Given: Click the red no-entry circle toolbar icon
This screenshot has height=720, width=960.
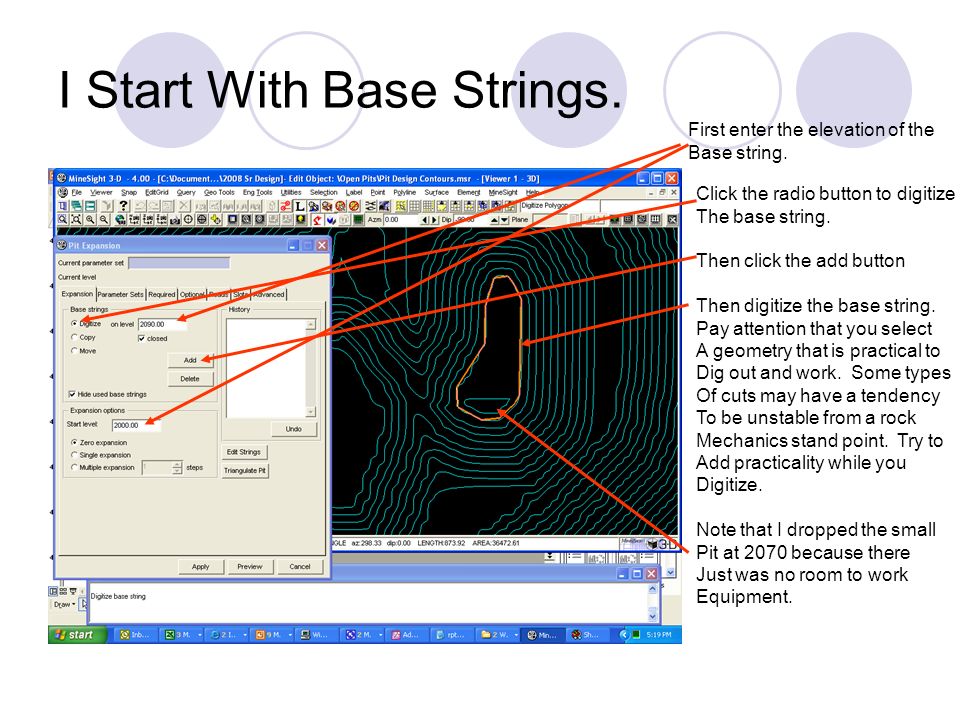Looking at the screenshot, I should pyautogui.click(x=353, y=206).
